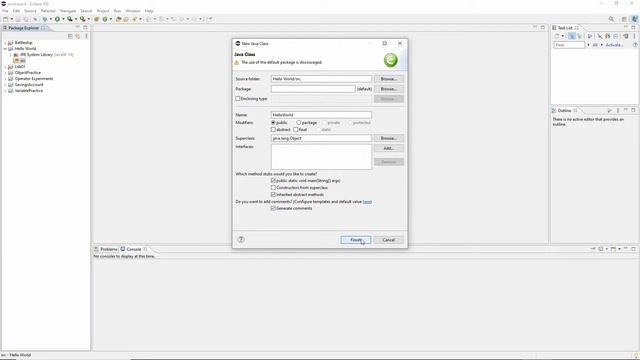Select the src folder in Hello World
640x360 pixels.
click(20, 60)
